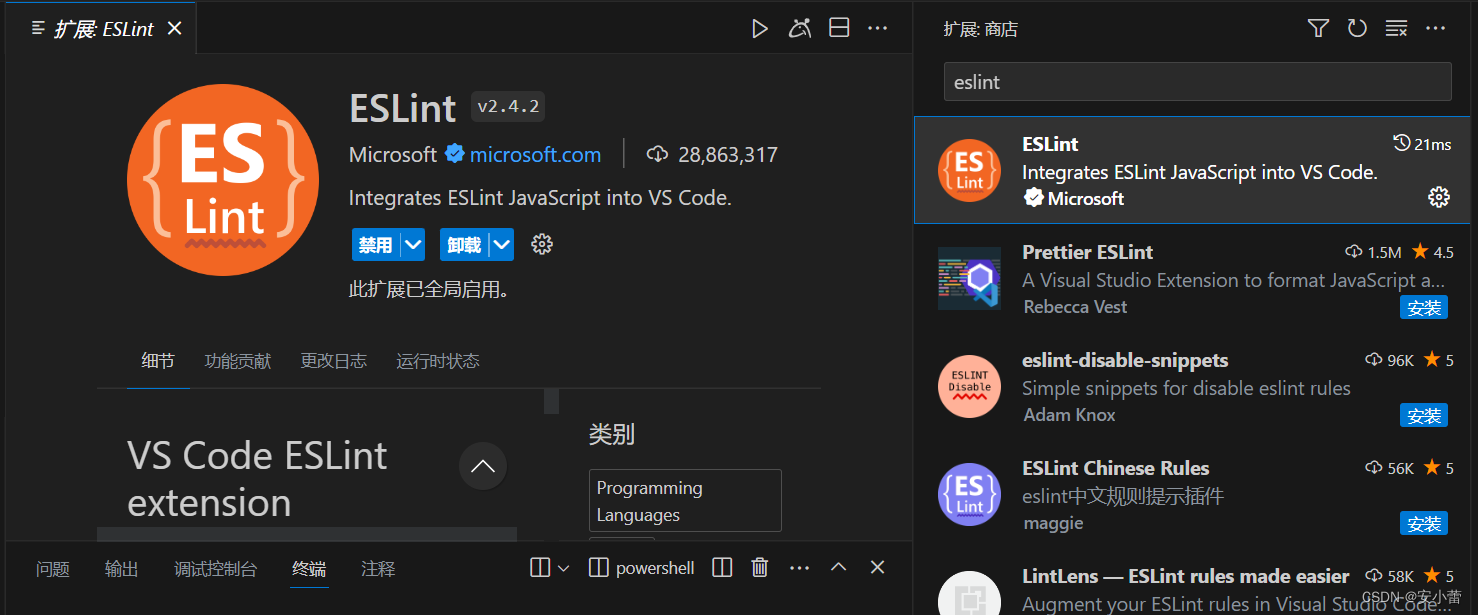Click the extension search box containing eslint

(x=1197, y=82)
